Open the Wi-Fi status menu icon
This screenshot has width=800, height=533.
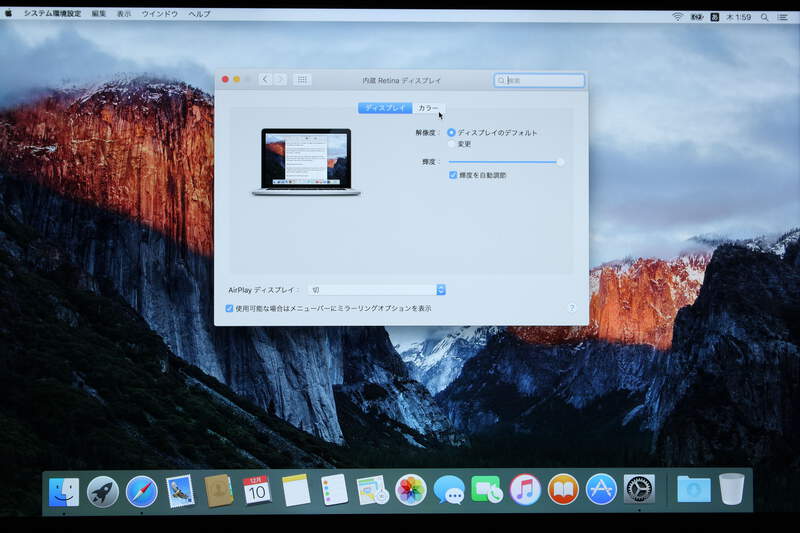point(677,17)
